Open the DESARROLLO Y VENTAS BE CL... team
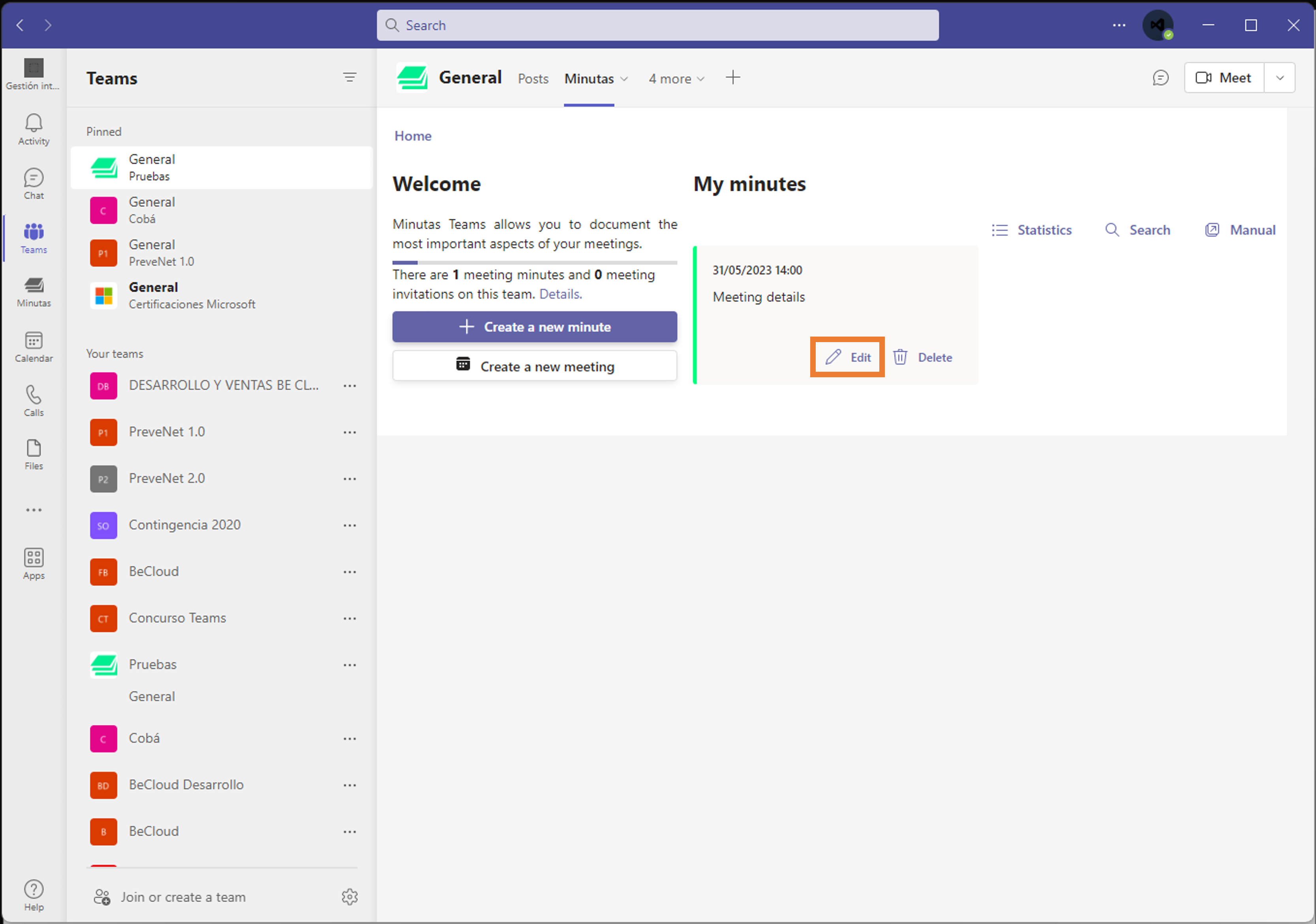 (x=222, y=386)
